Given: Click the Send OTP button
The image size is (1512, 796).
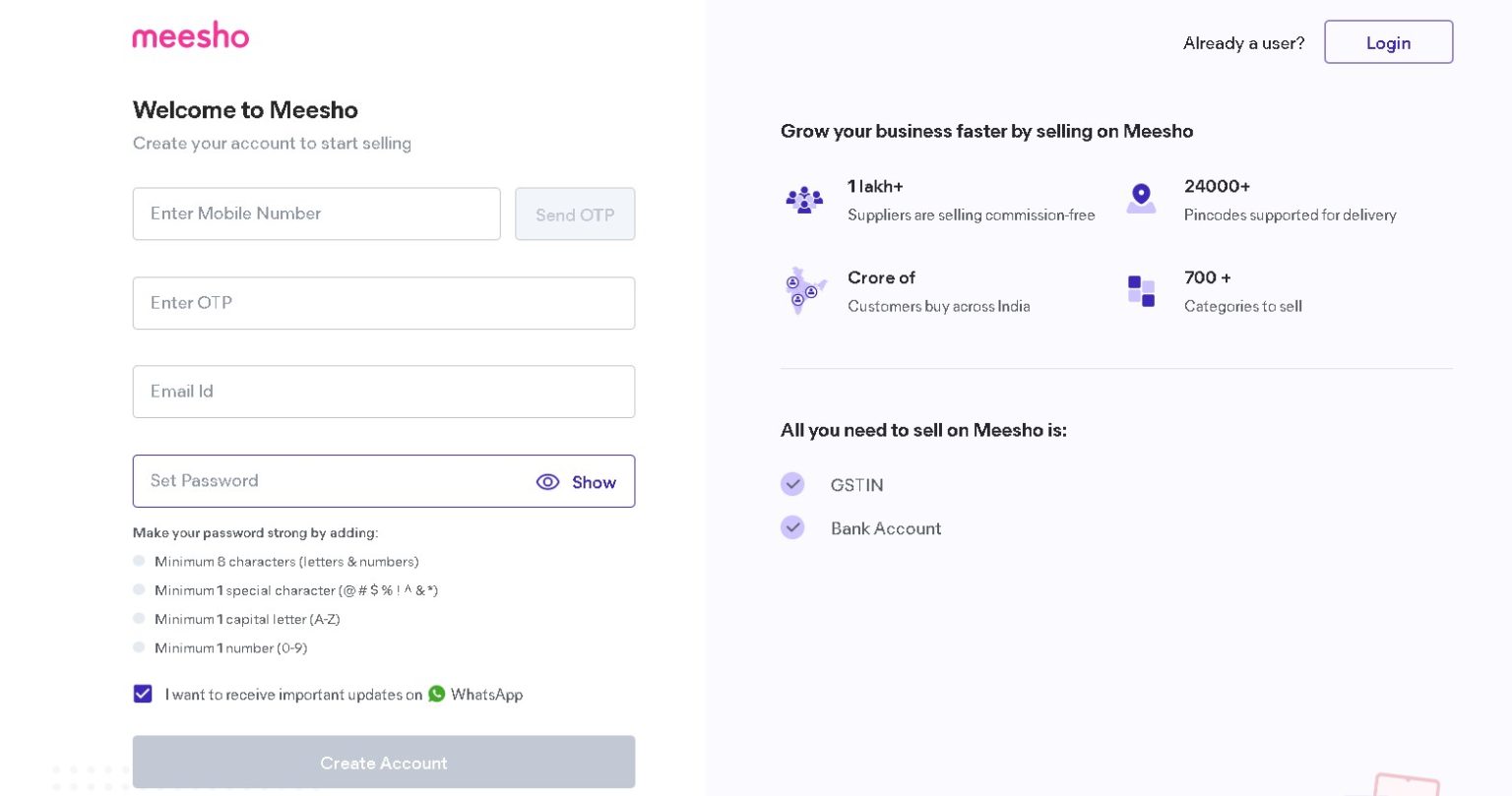Looking at the screenshot, I should (x=575, y=214).
